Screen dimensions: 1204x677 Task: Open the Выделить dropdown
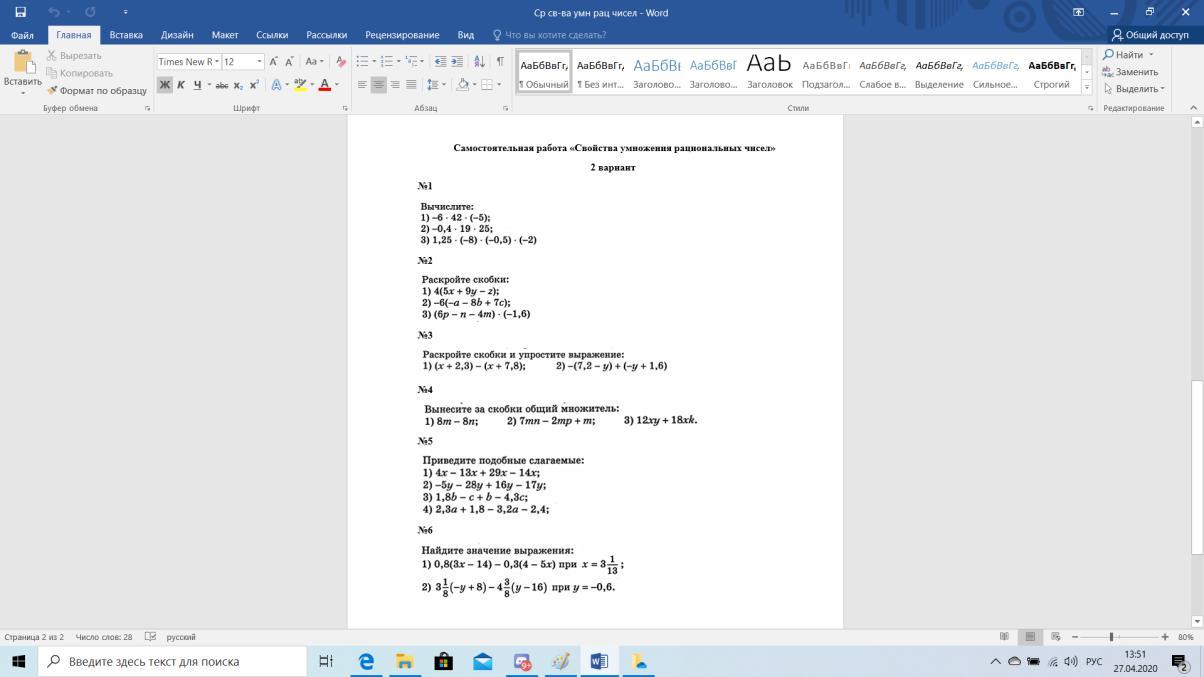tap(1134, 89)
